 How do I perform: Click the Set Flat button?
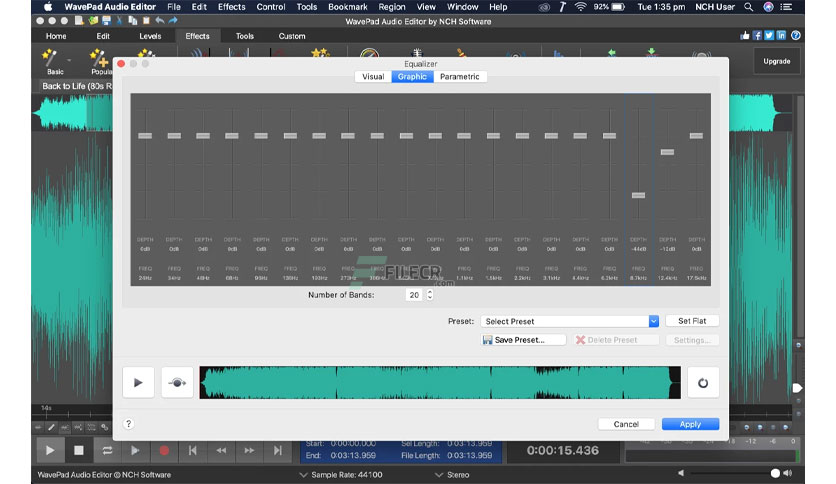pos(692,321)
